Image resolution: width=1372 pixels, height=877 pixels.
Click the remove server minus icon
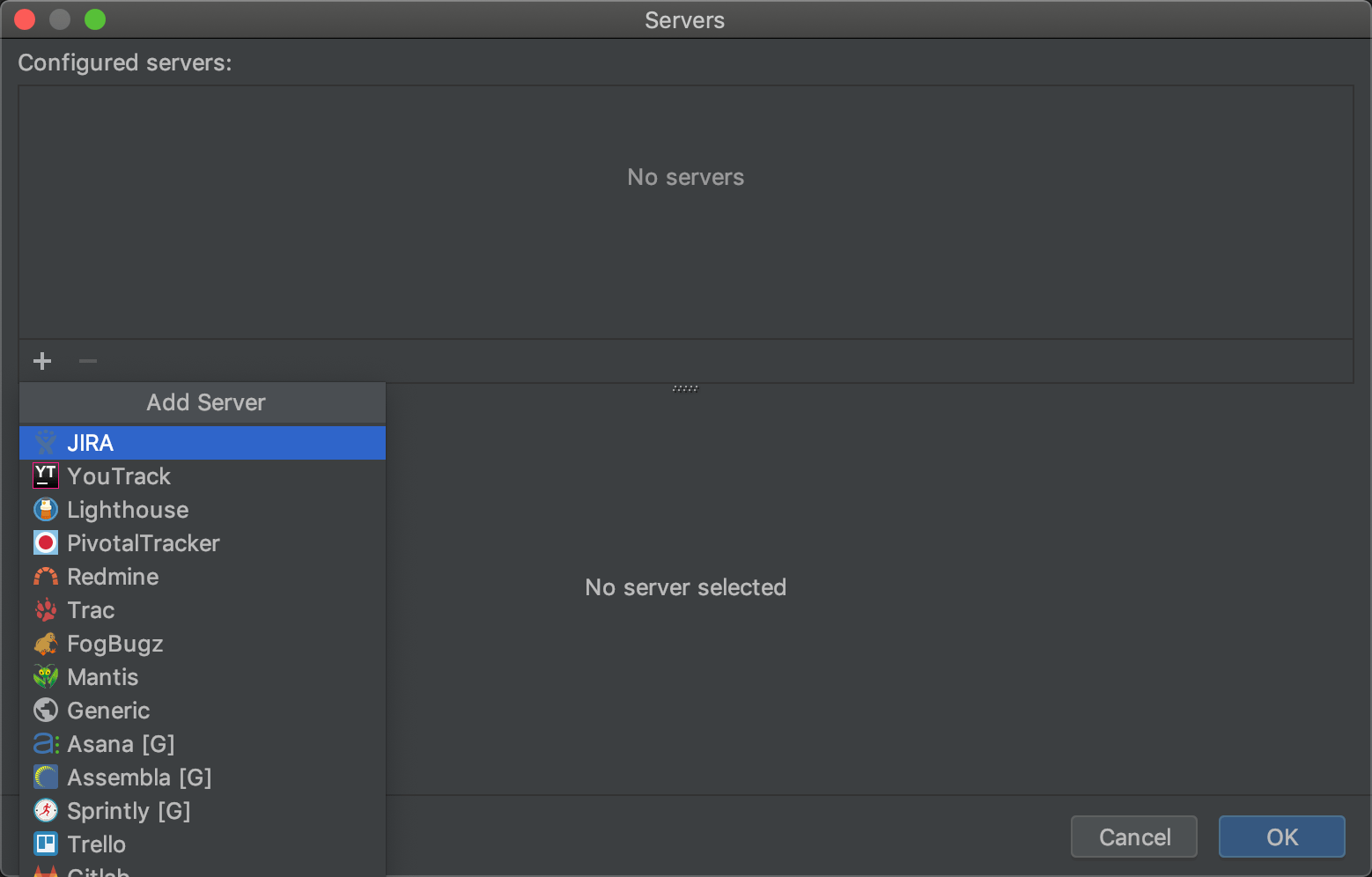point(87,361)
